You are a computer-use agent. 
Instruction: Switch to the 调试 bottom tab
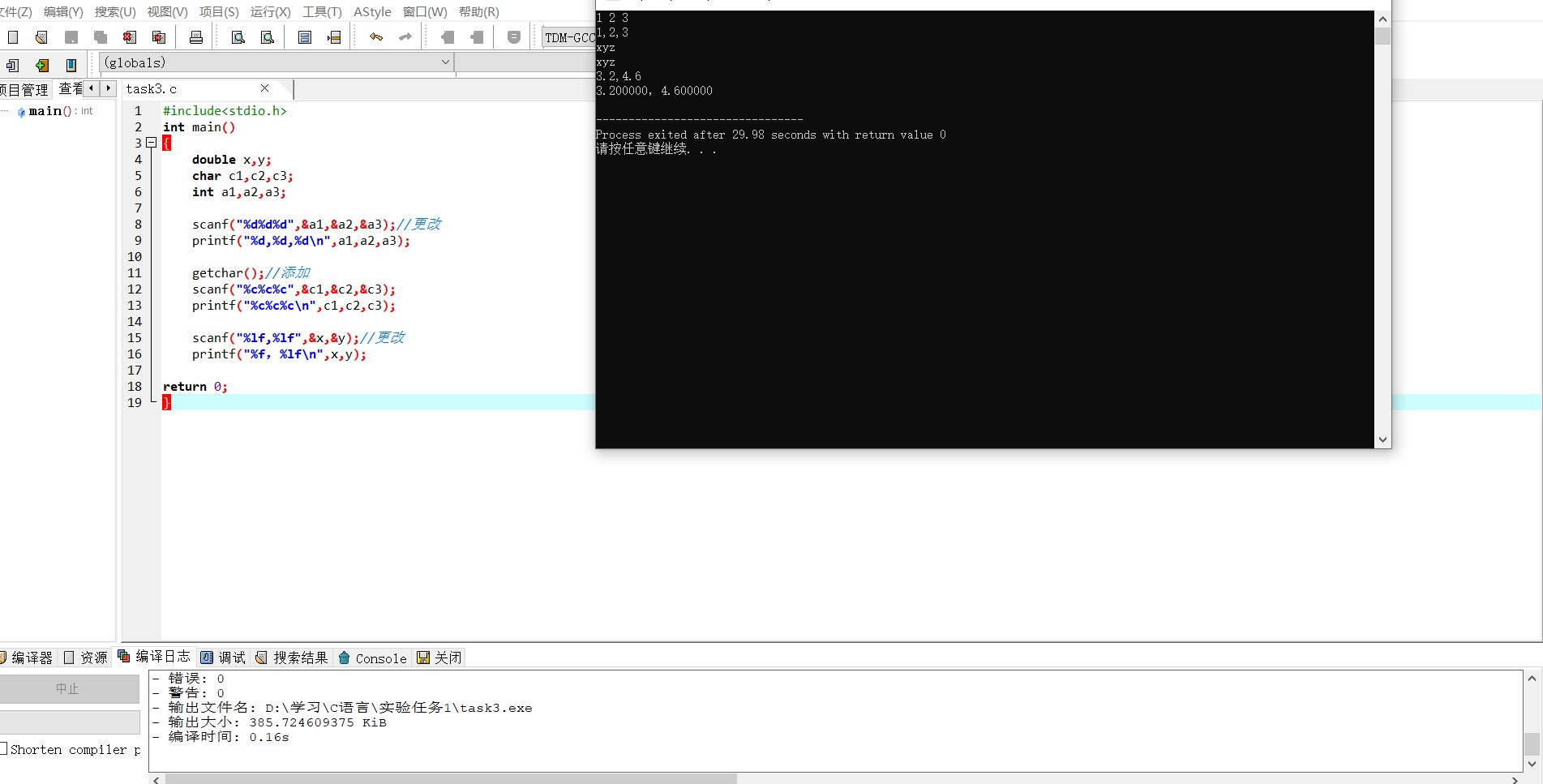coord(223,658)
